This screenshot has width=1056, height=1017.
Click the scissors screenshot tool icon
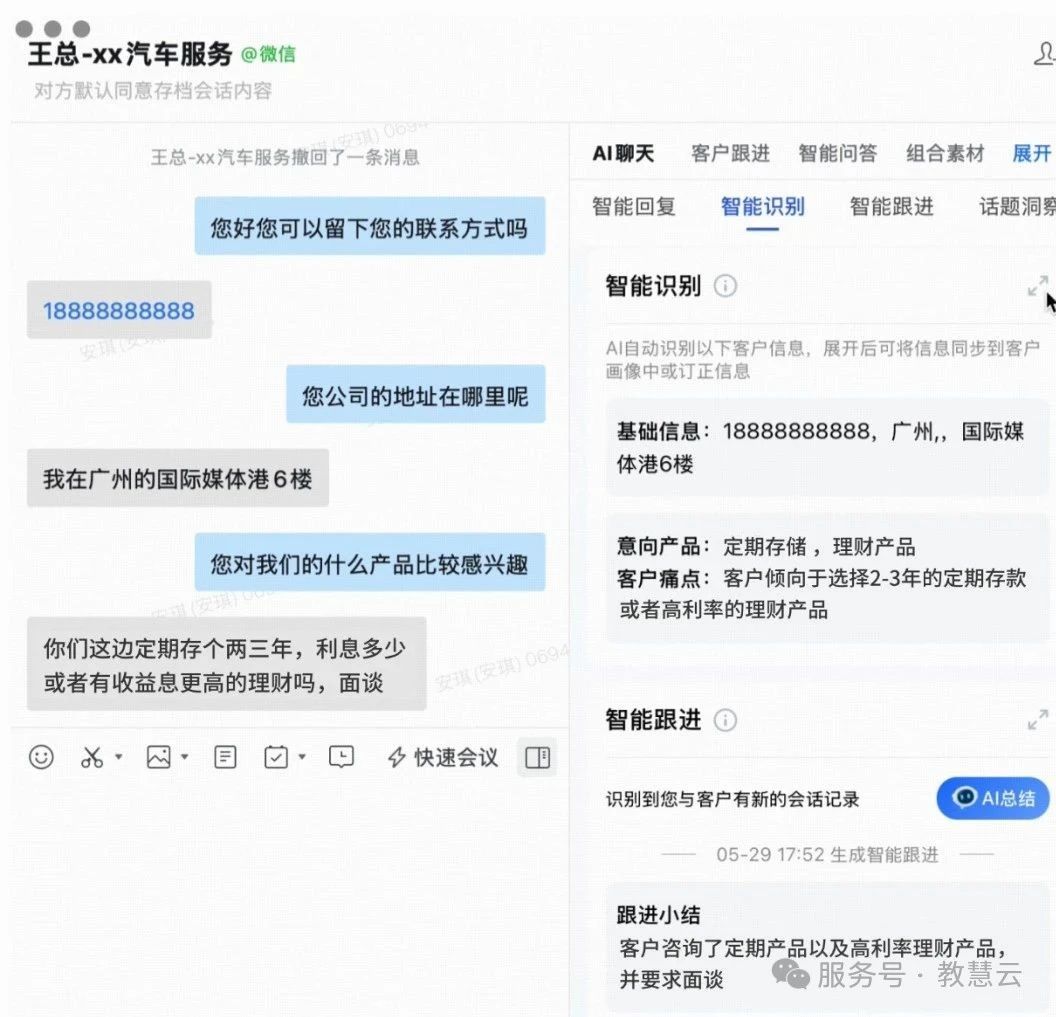92,758
